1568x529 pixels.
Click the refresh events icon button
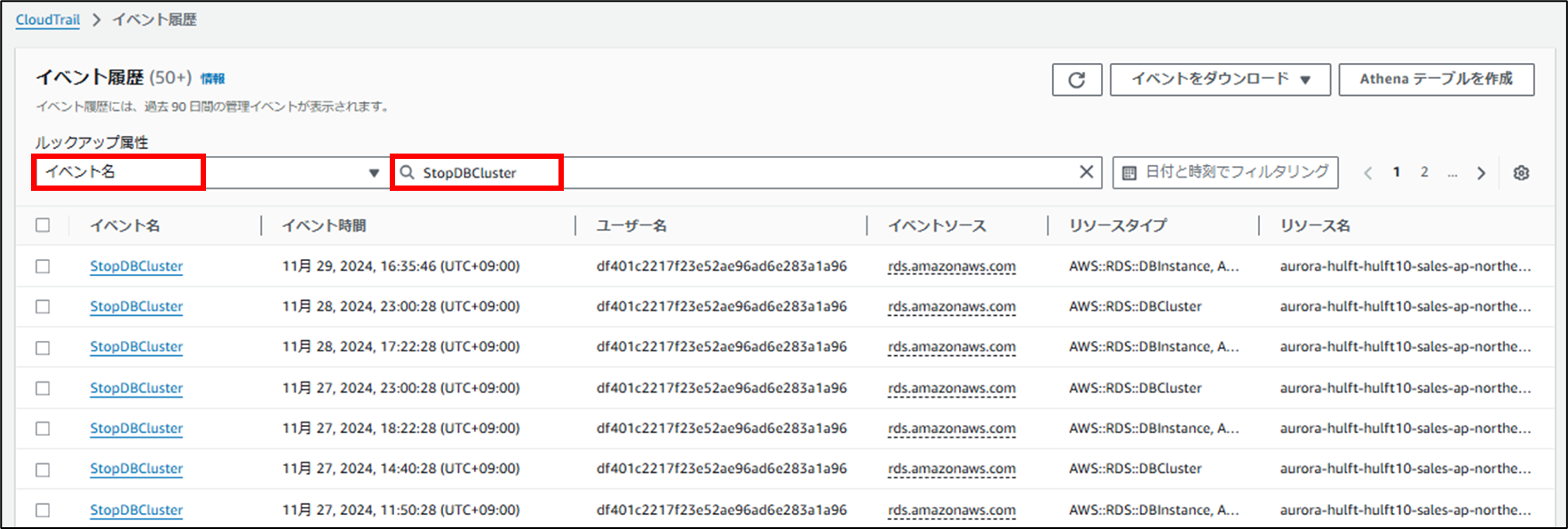(x=1077, y=80)
